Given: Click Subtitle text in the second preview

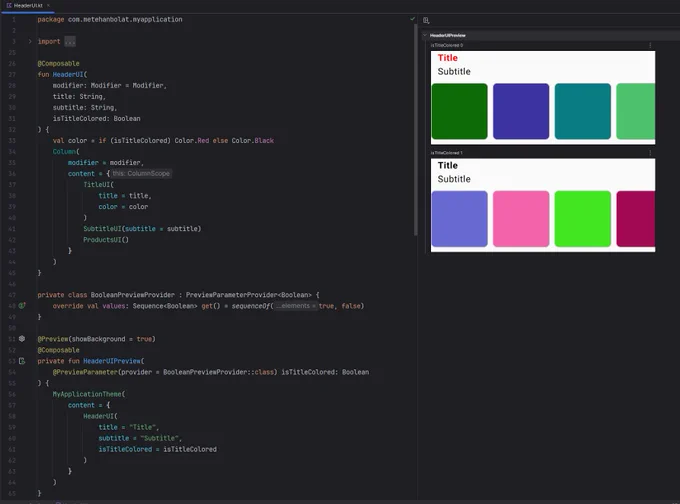Looking at the screenshot, I should 454,179.
